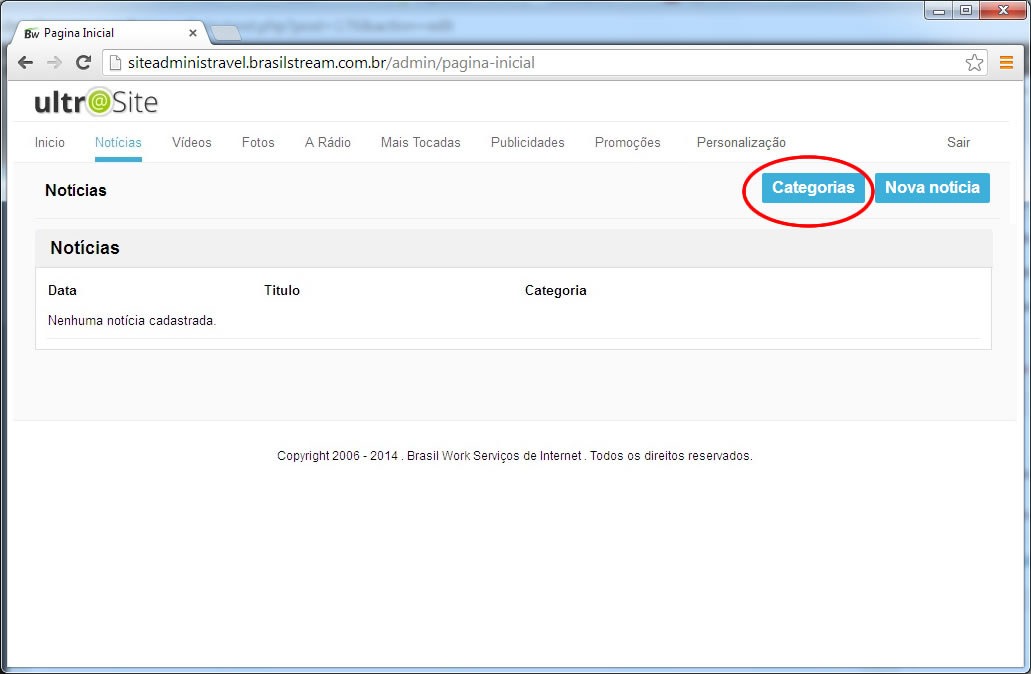Click the copyright footer text

point(515,456)
